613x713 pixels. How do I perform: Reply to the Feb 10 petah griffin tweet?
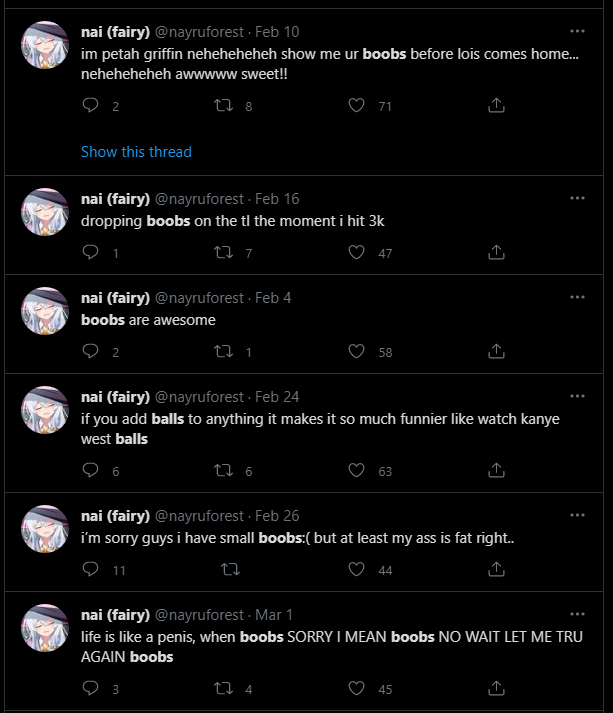tap(90, 106)
